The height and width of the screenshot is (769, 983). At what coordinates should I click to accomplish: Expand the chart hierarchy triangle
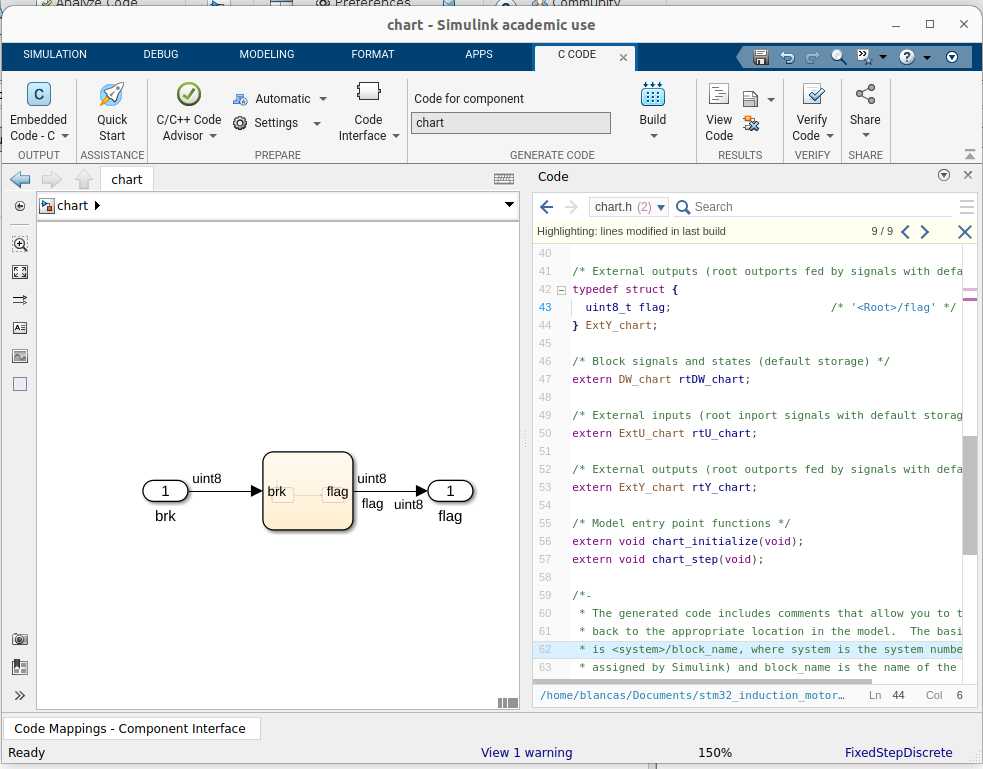pos(97,206)
